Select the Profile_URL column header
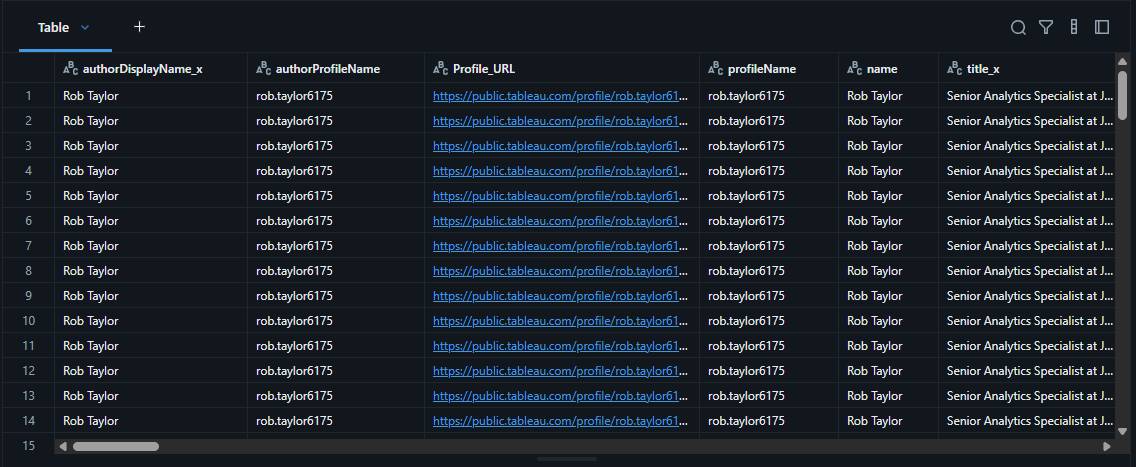The width and height of the screenshot is (1136, 467). pyautogui.click(x=562, y=69)
